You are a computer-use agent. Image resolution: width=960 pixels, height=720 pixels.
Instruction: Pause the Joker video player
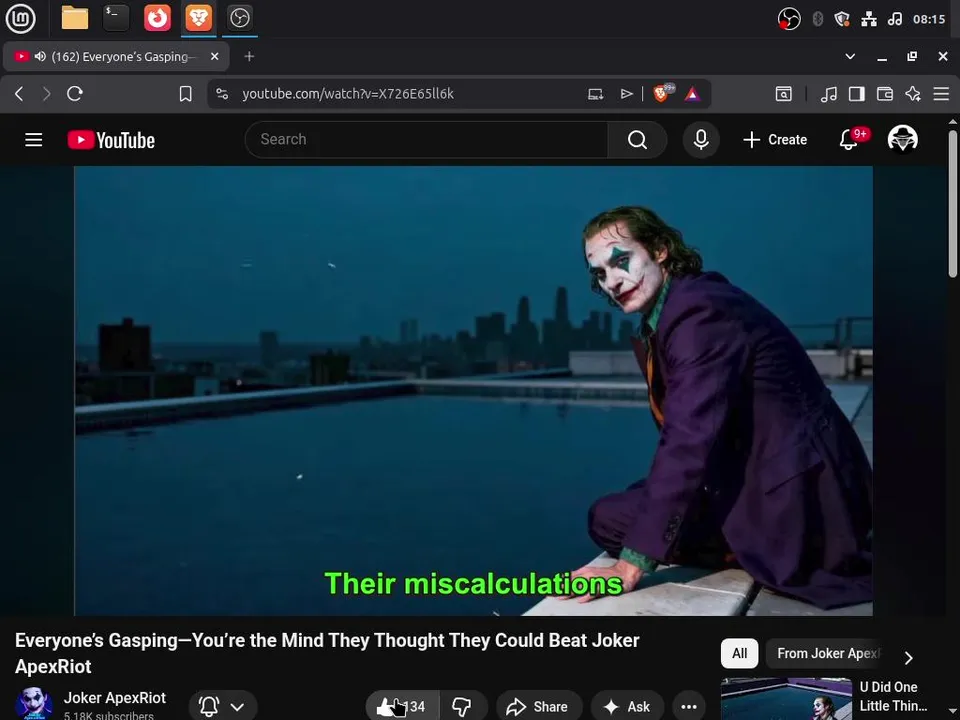[x=473, y=391]
